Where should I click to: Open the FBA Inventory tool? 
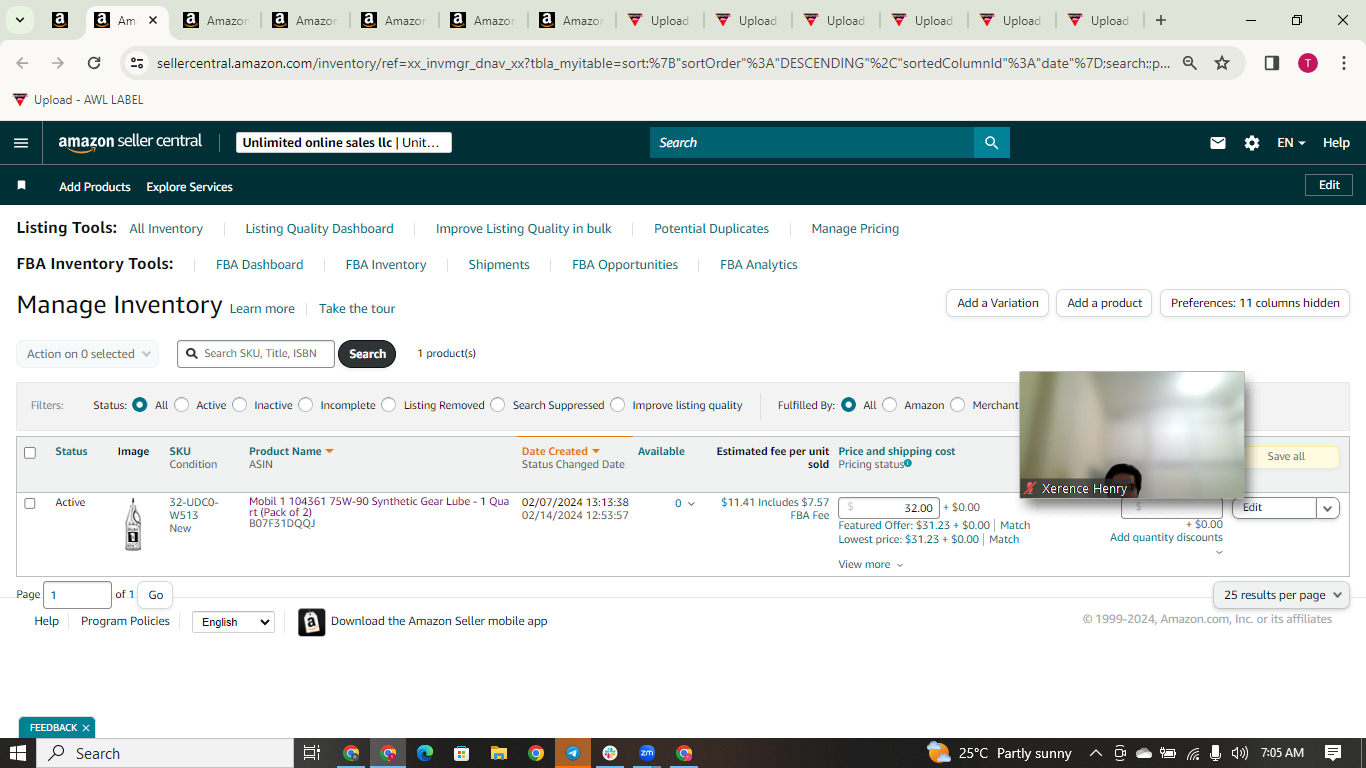point(386,265)
